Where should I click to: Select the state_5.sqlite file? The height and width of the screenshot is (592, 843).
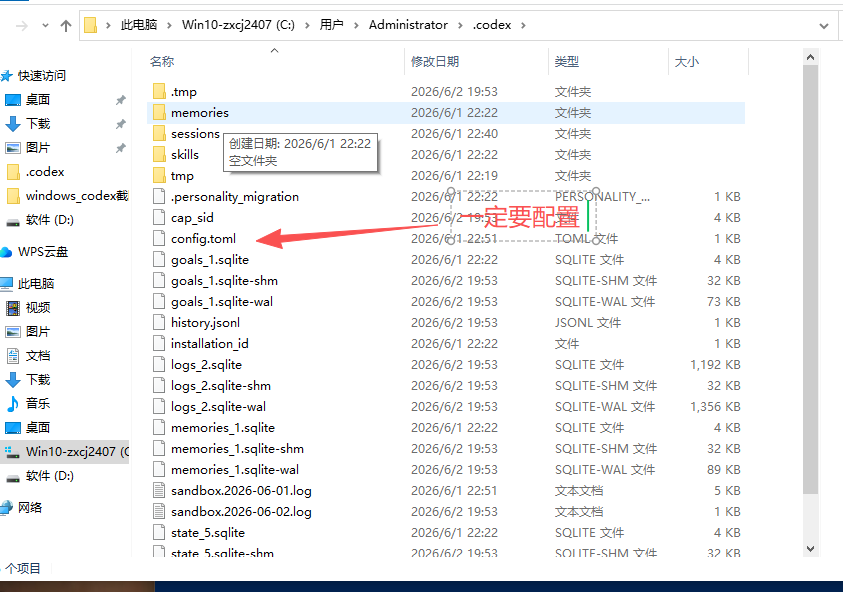(208, 533)
